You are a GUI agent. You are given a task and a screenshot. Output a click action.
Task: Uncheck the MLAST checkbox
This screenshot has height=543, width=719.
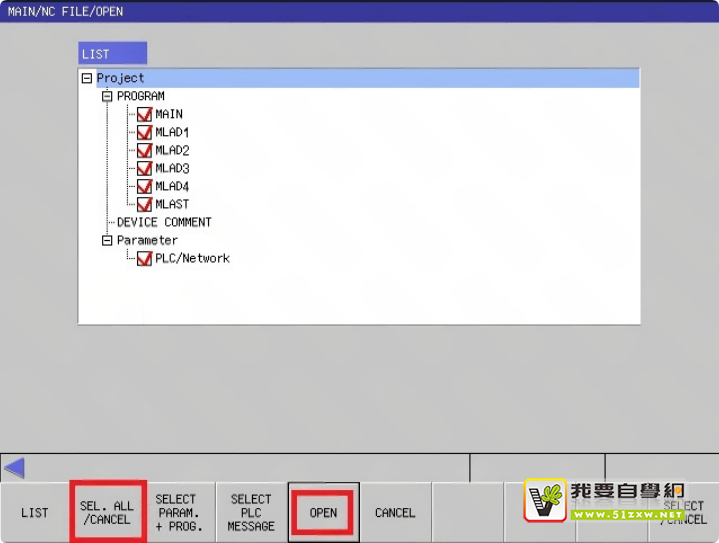[144, 204]
